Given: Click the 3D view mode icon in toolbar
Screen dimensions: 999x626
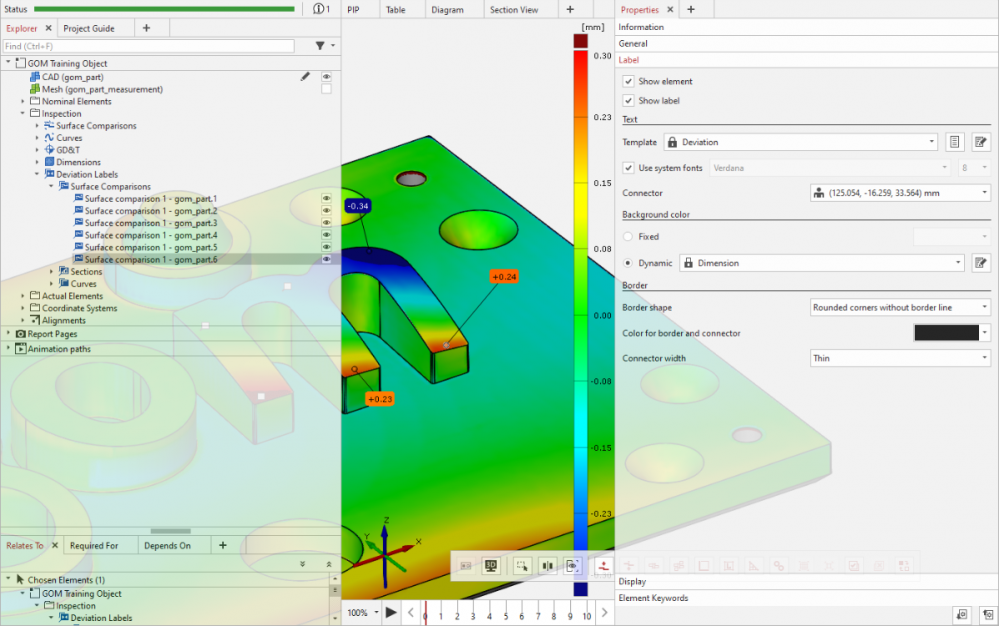Looking at the screenshot, I should (491, 565).
